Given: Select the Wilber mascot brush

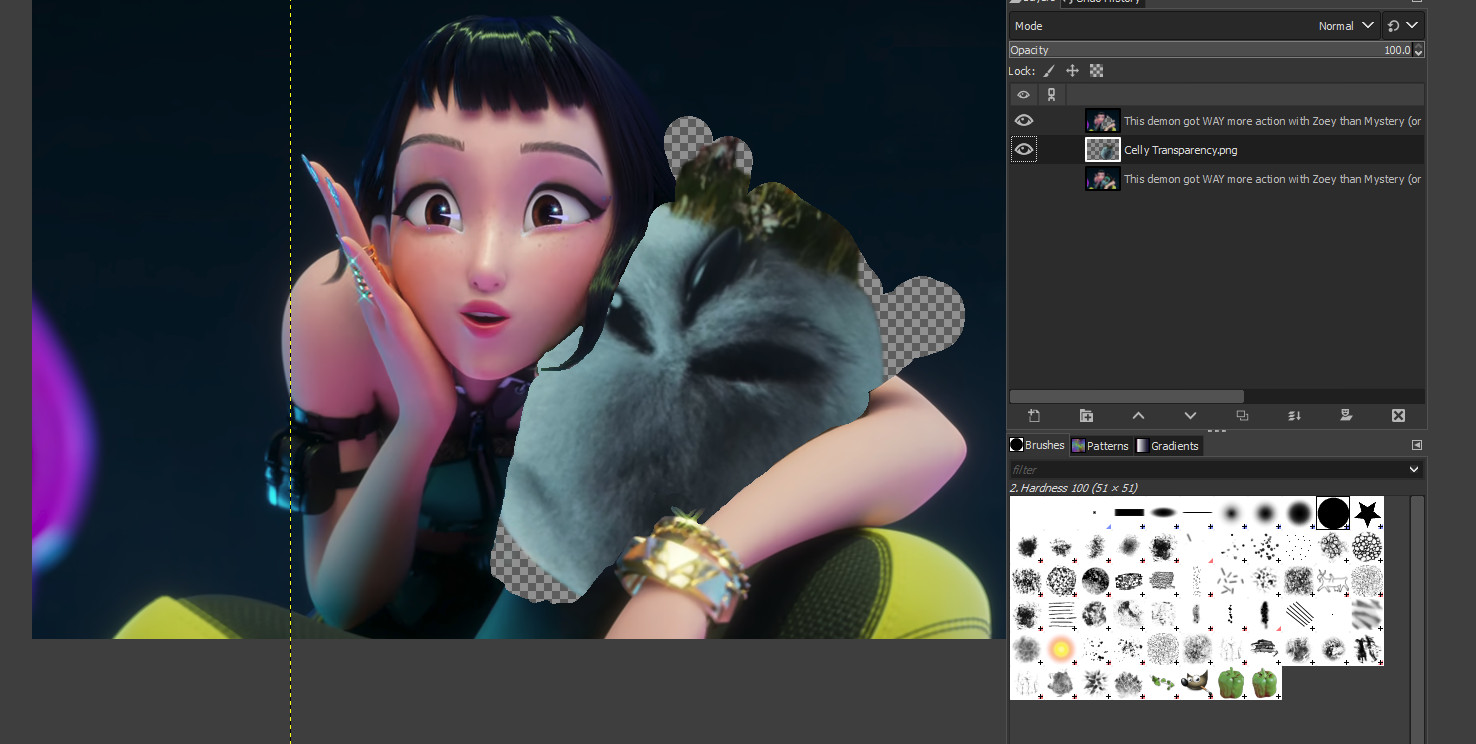Looking at the screenshot, I should [x=1197, y=683].
